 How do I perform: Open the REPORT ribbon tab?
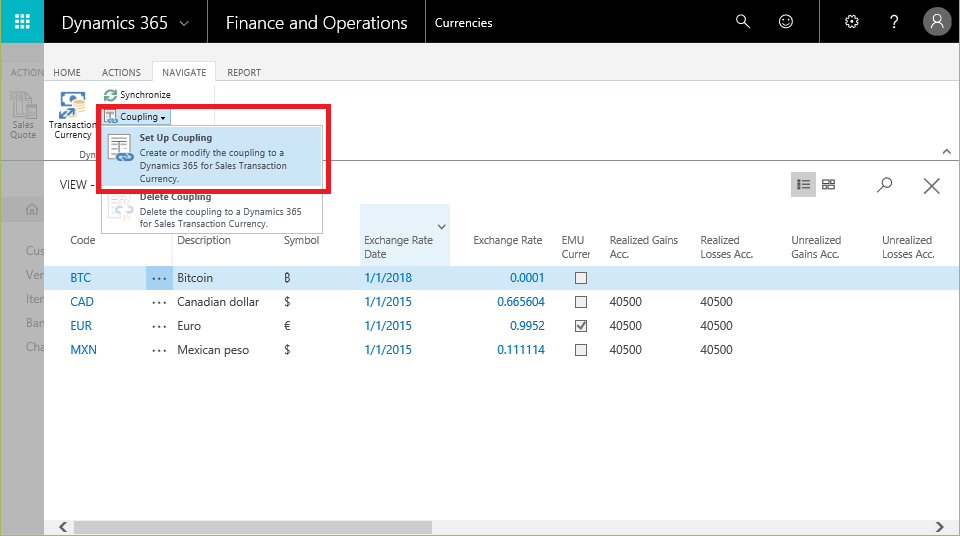pos(244,72)
